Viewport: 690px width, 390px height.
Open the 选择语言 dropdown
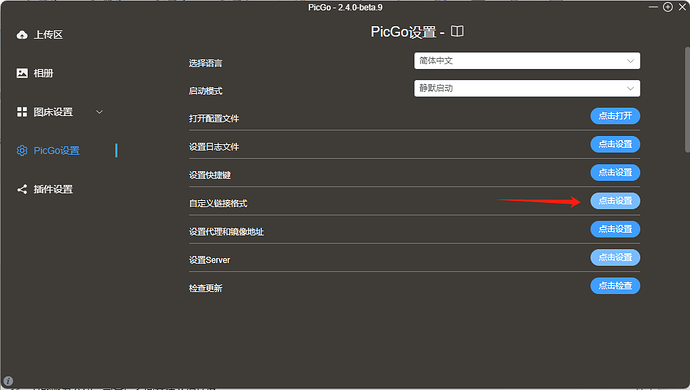tap(527, 61)
